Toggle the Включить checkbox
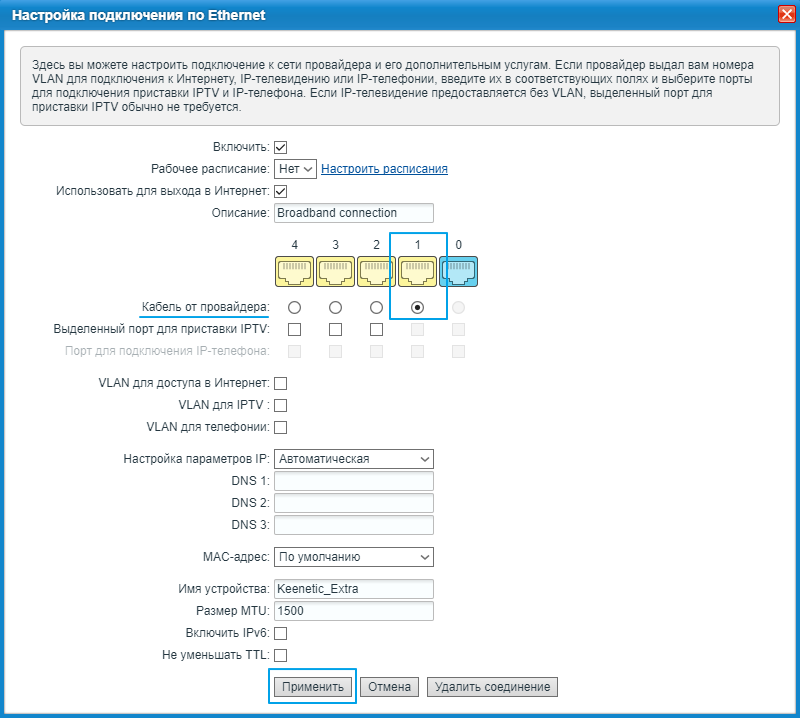Viewport: 800px width, 718px height. 281,147
